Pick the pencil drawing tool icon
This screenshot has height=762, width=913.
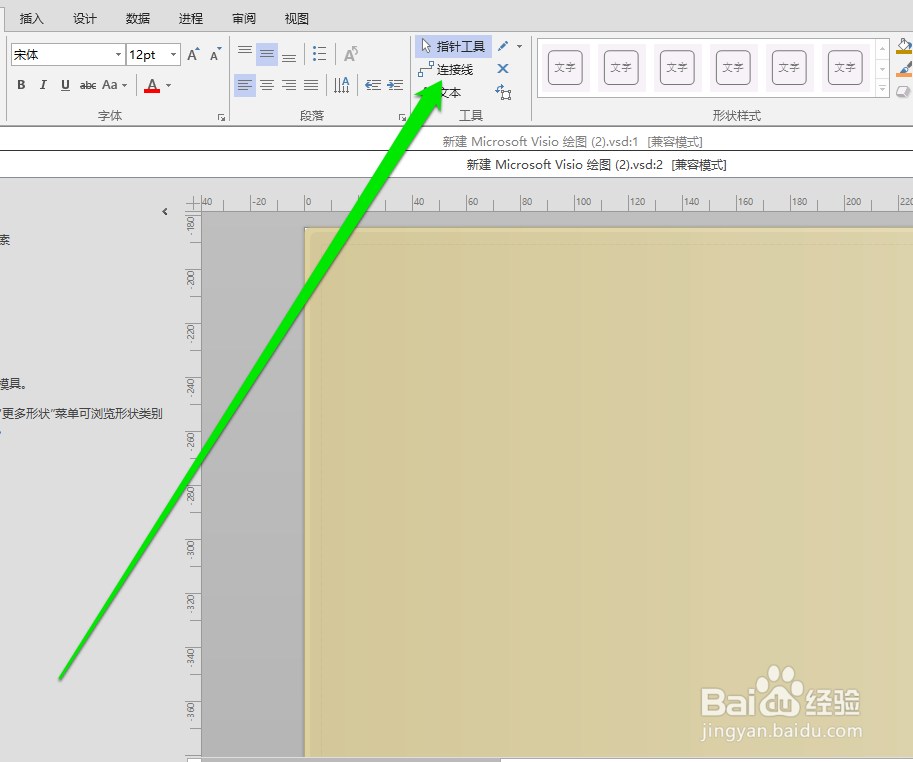pos(503,46)
